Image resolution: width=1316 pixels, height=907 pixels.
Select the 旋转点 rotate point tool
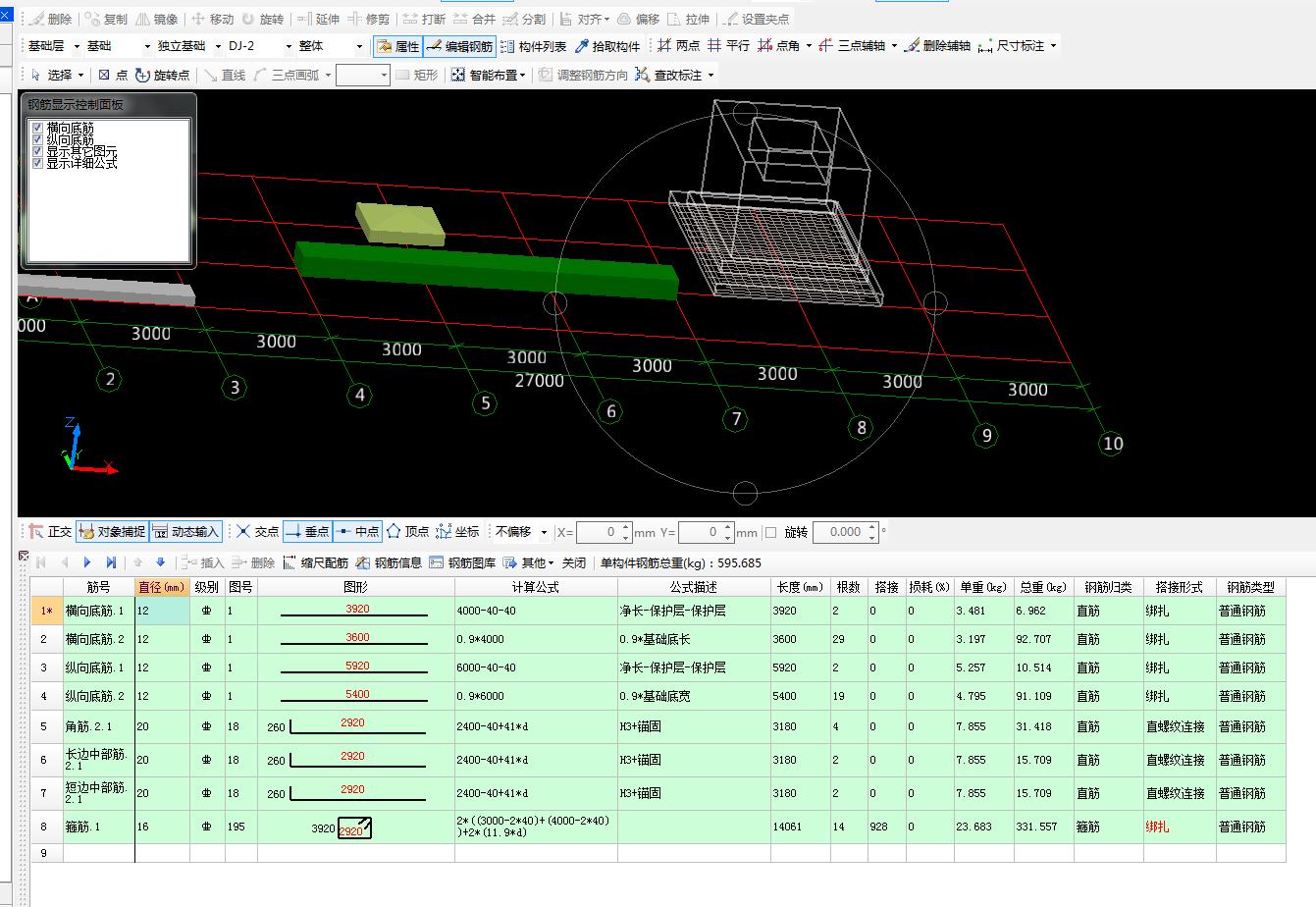point(163,75)
